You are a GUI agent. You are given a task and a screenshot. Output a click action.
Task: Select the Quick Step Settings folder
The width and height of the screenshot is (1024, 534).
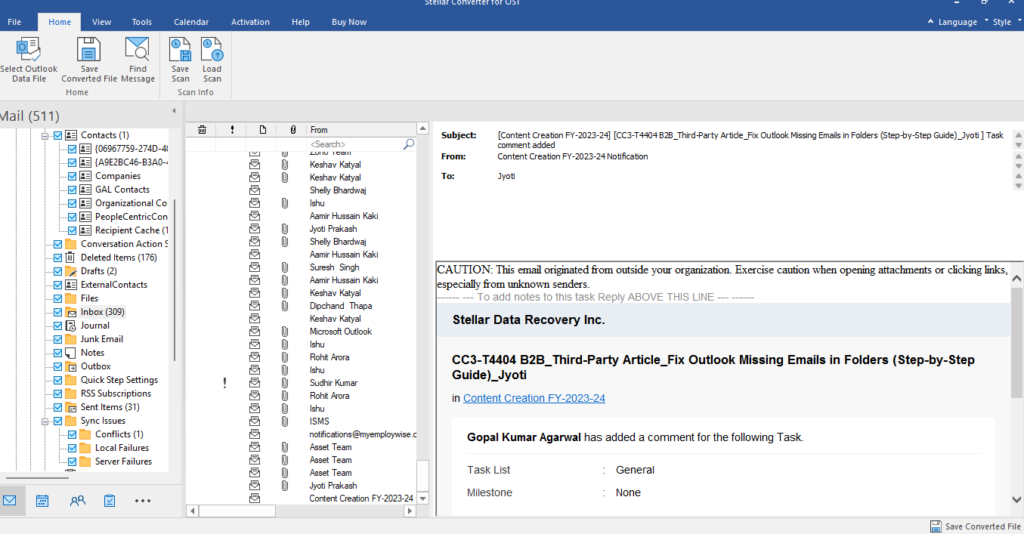tap(119, 379)
